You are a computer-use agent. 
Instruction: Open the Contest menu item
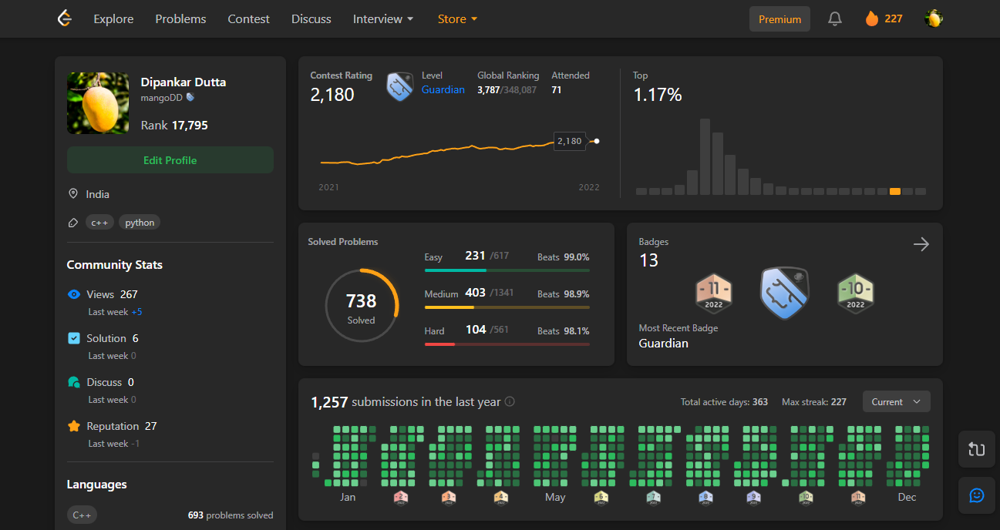(x=249, y=19)
